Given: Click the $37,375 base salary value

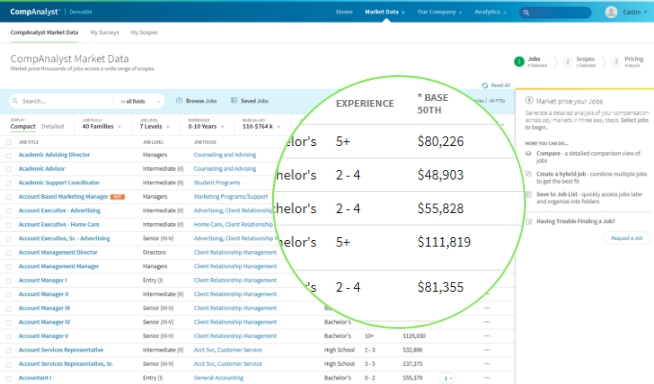Looking at the screenshot, I should [413, 364].
